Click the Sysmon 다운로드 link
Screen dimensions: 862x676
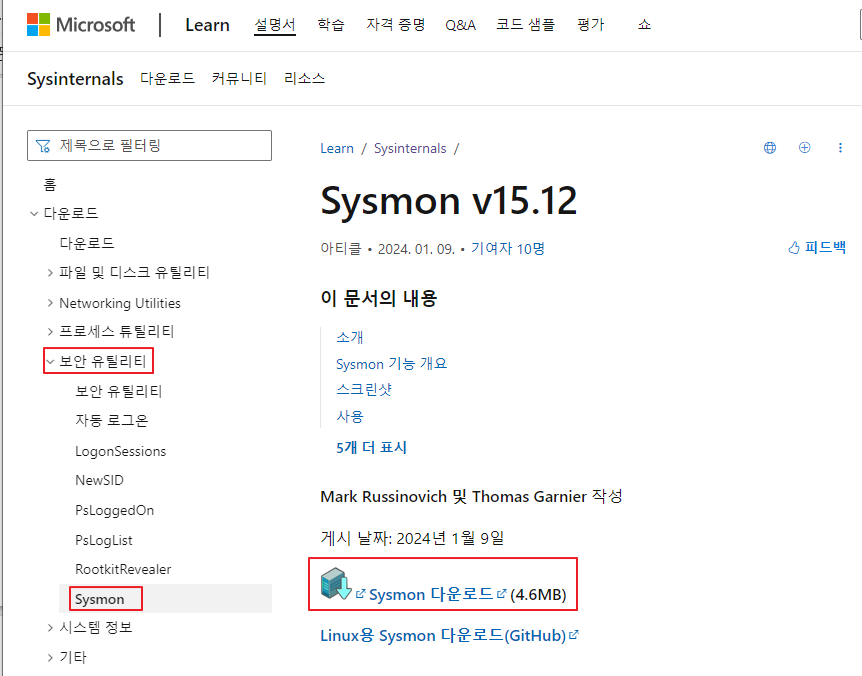[x=432, y=595]
